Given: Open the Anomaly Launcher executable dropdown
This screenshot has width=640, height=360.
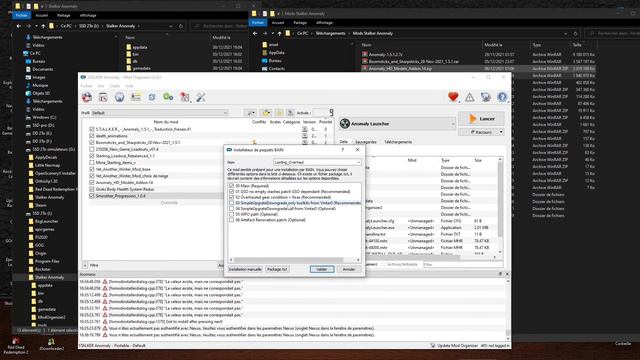Looking at the screenshot, I should [397, 124].
